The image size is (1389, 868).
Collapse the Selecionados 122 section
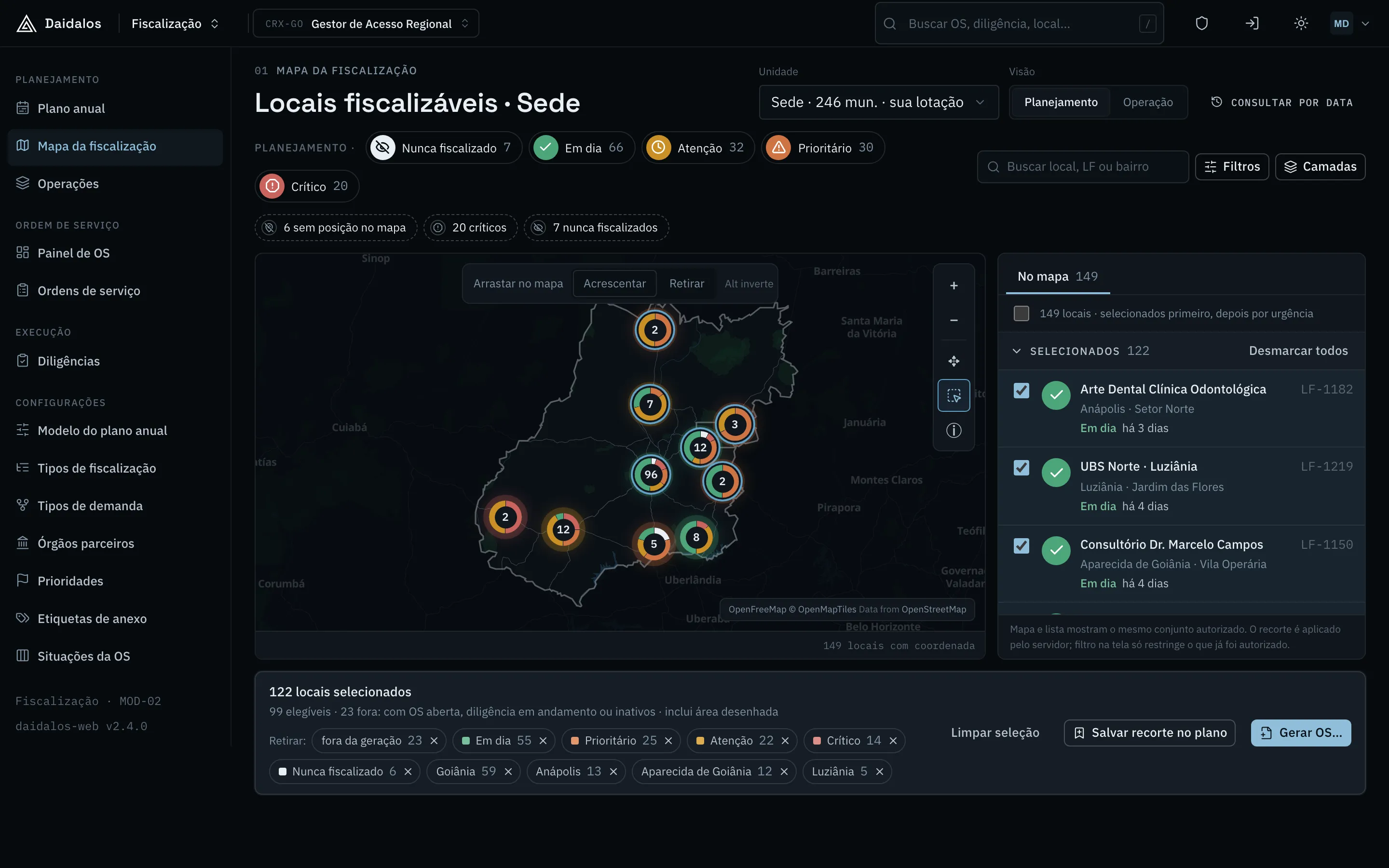(1017, 351)
